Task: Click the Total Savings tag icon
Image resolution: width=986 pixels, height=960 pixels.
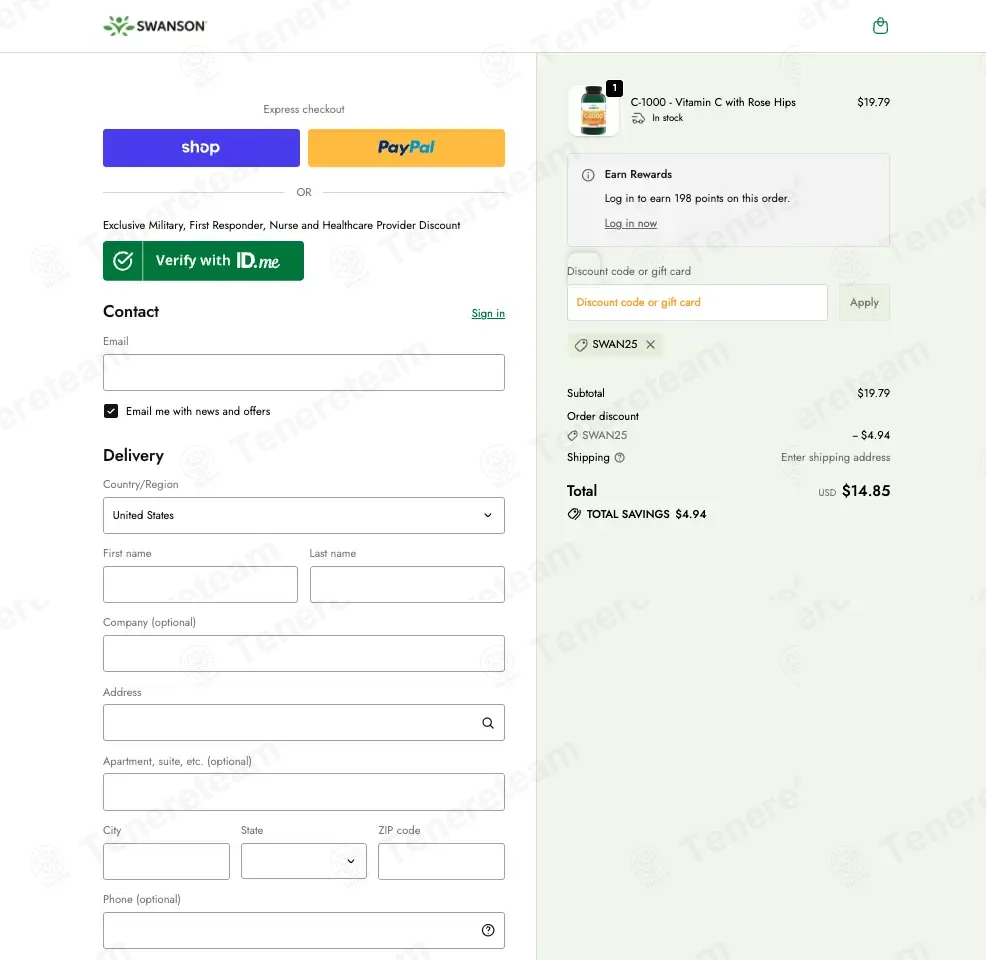Action: 574,514
